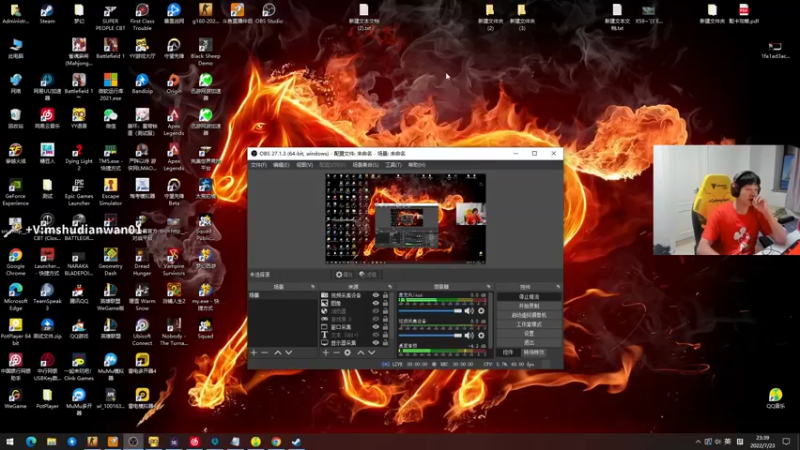Open File Explorer from the taskbar

52,441
